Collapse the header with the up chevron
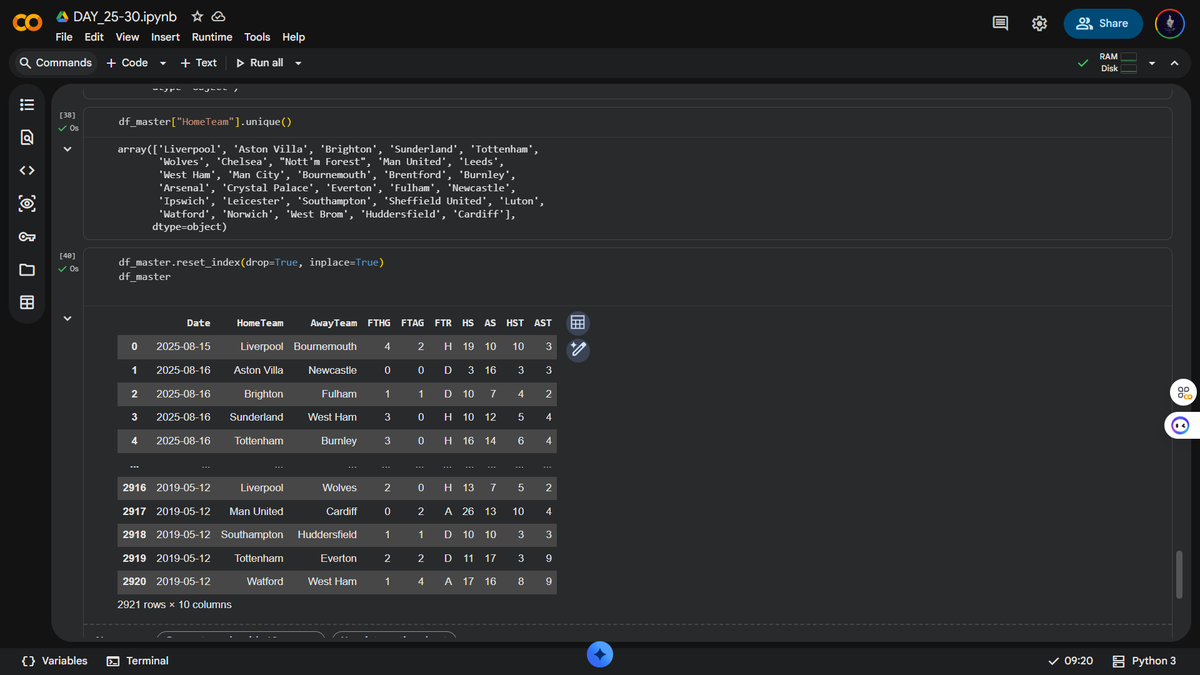The width and height of the screenshot is (1200, 675). click(1175, 63)
